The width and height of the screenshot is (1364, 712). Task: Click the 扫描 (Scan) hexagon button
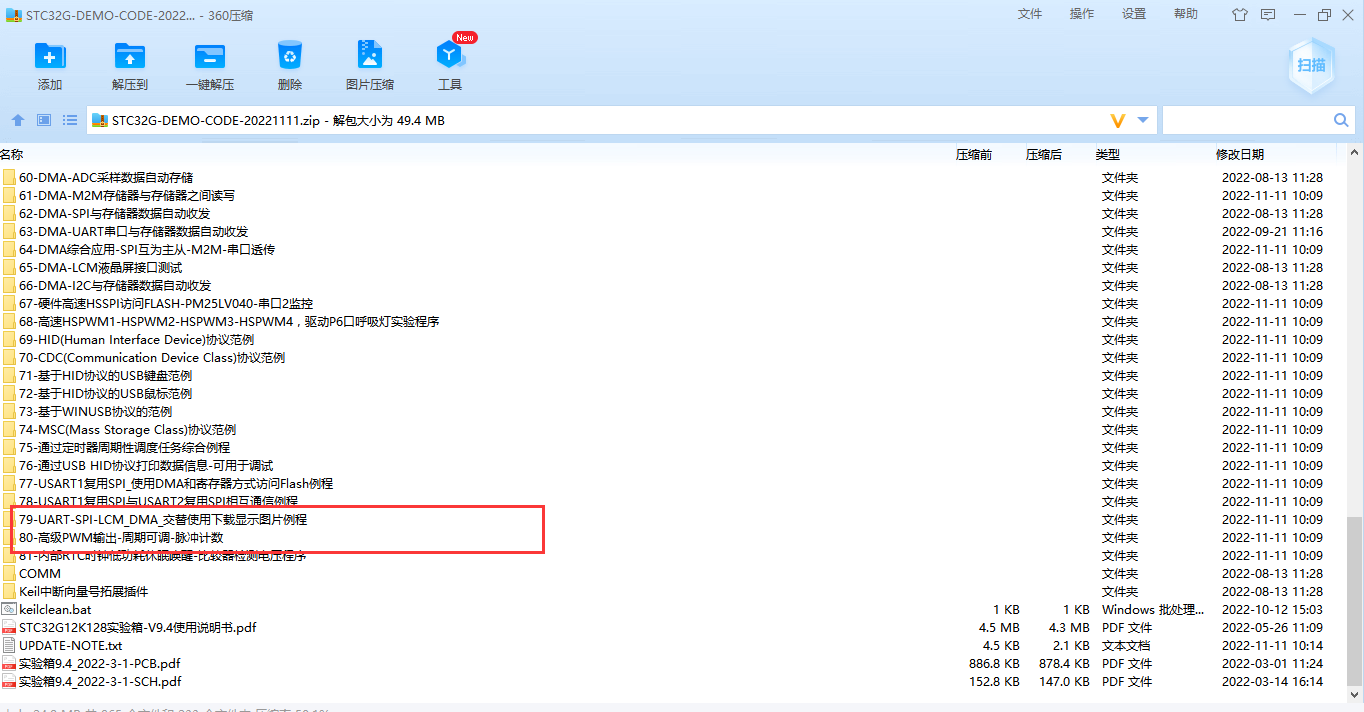tap(1311, 65)
